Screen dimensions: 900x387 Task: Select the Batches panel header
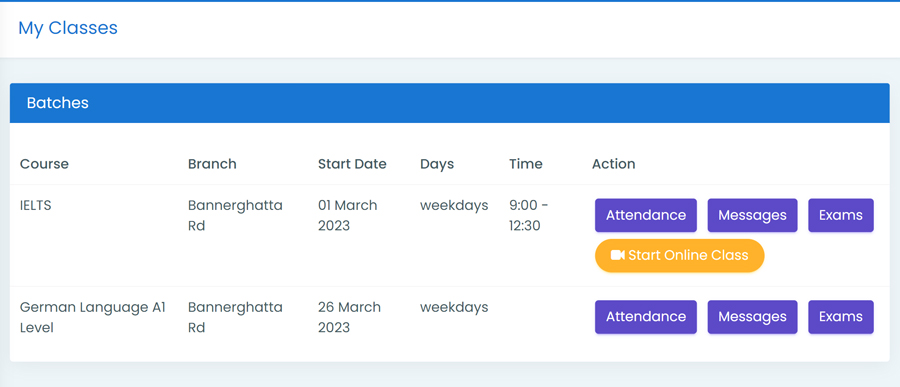pyautogui.click(x=449, y=103)
